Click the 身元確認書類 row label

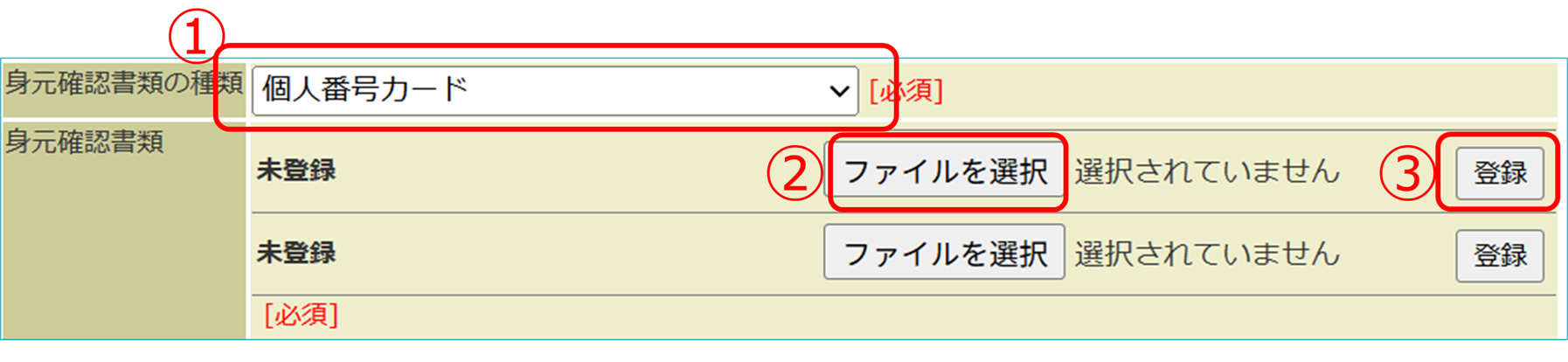[x=84, y=142]
